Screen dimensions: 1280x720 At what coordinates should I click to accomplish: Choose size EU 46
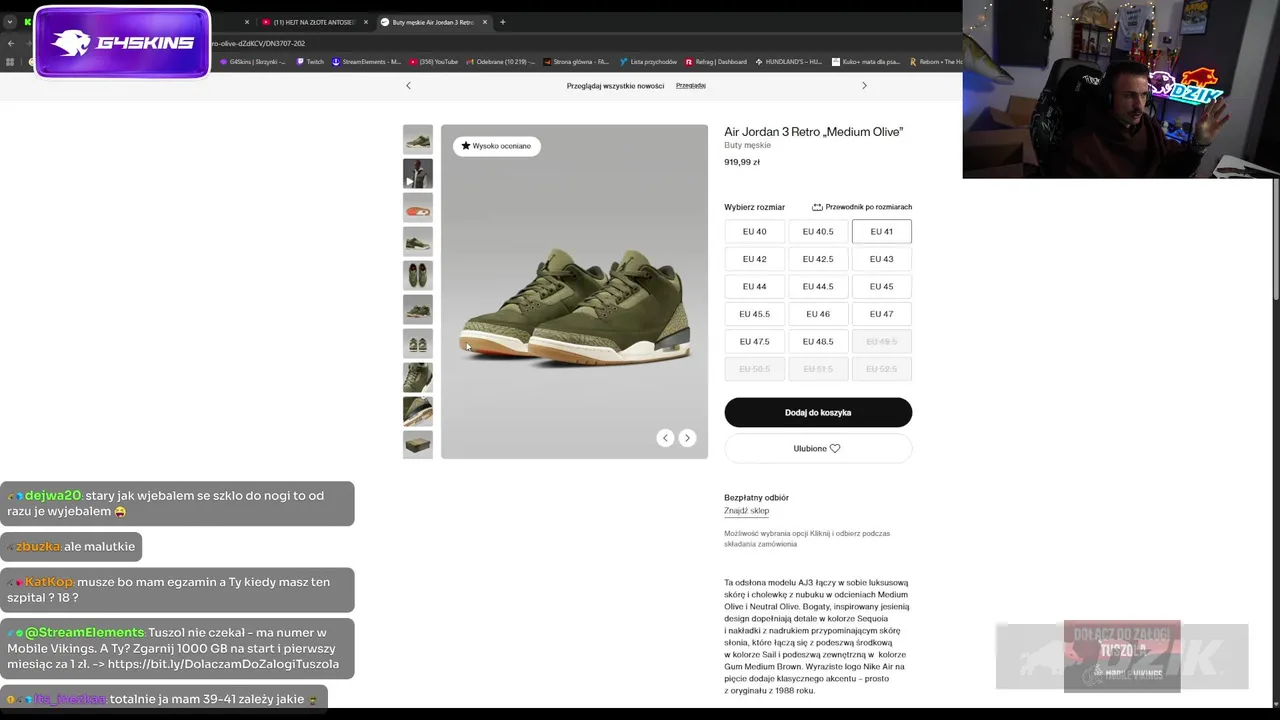point(818,314)
